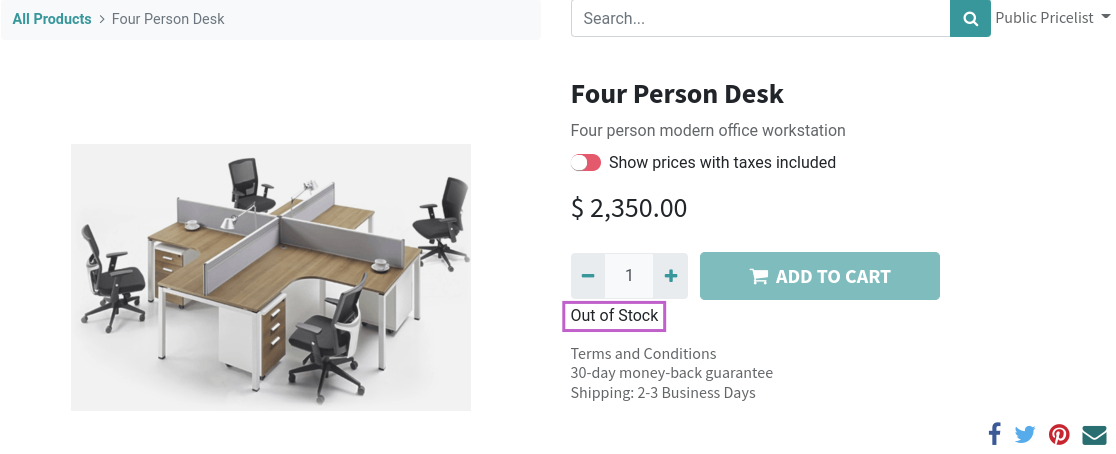Image resolution: width=1116 pixels, height=454 pixels.
Task: Toggle show prices with taxes included
Action: (586, 162)
